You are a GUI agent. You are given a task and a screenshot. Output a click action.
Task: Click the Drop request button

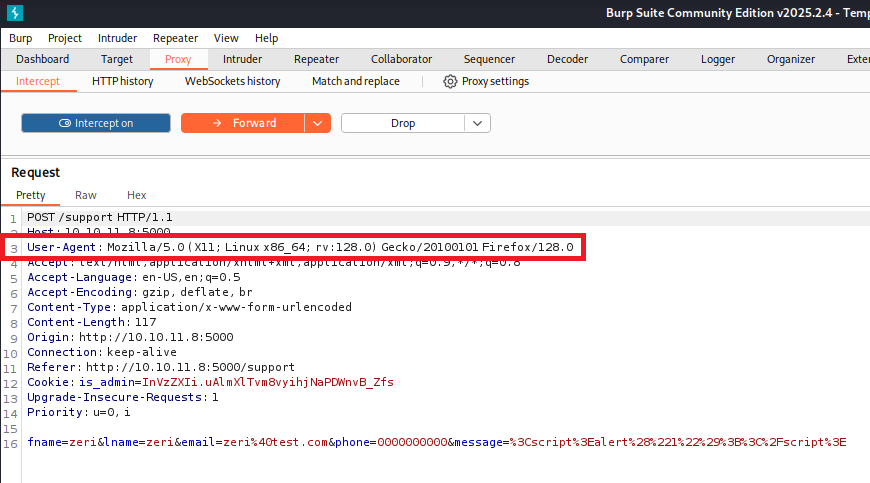[x=402, y=123]
